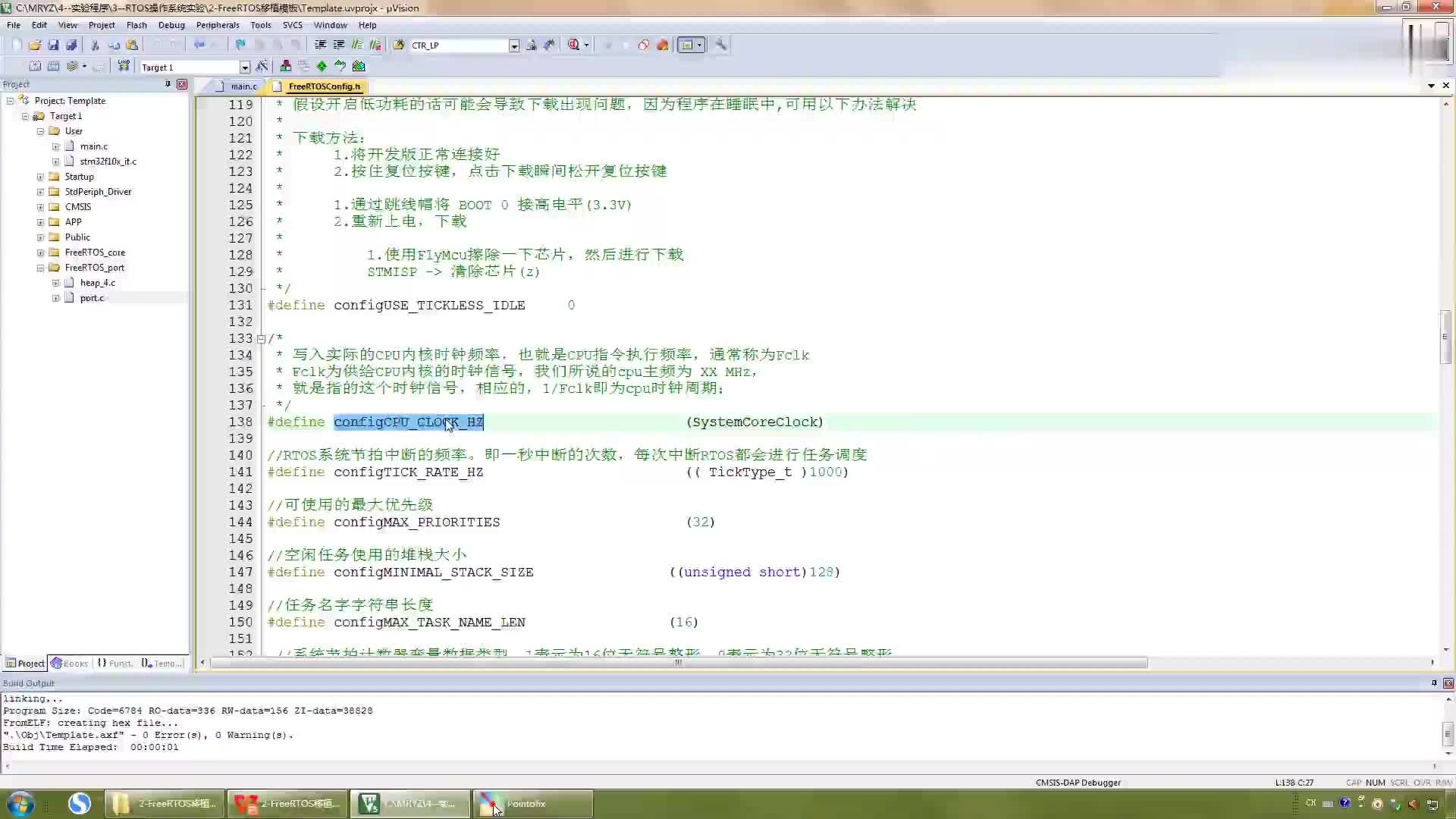Cut selection with the scissors icon
Screen dimensions: 1456x819
95,45
